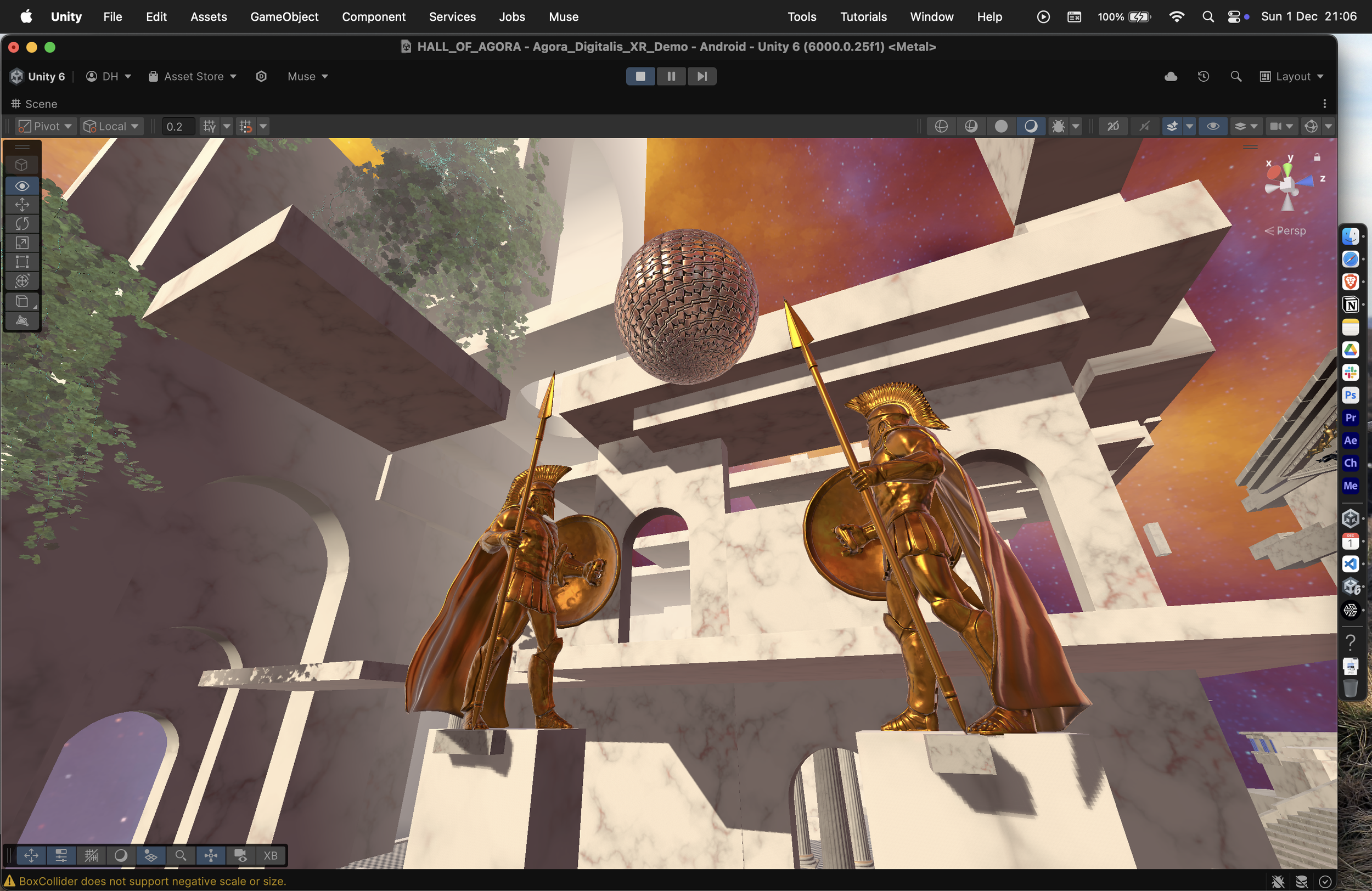This screenshot has height=891, width=1372.
Task: Click the blue Z axis on gizmo
Action: click(1306, 182)
